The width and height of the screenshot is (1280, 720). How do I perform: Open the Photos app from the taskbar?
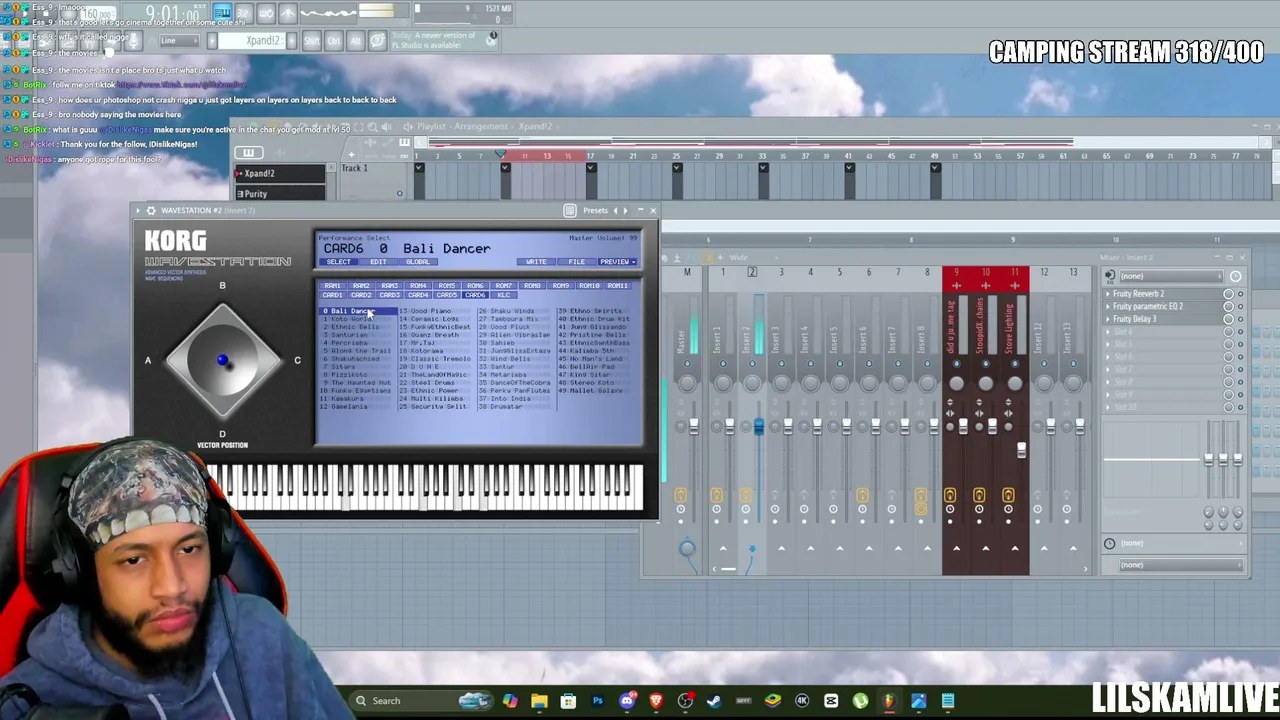tap(918, 701)
